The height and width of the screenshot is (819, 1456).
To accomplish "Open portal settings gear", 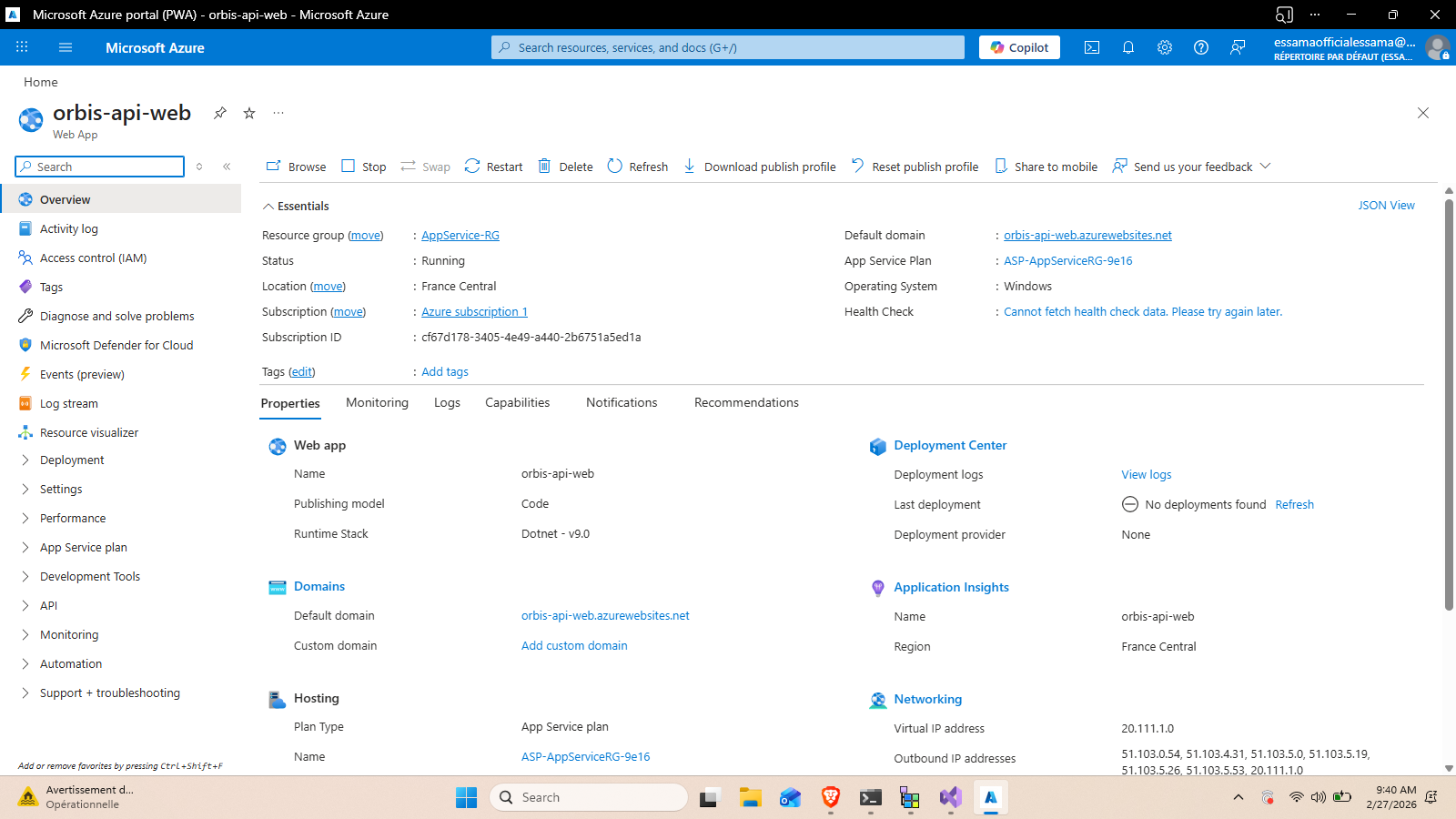I will pos(1165,47).
